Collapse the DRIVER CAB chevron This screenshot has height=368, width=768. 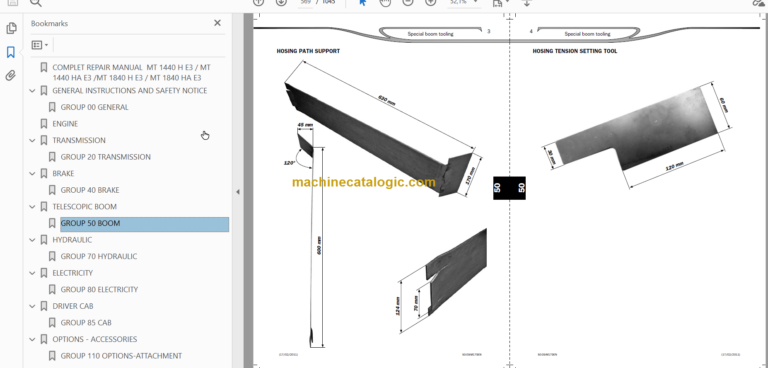32,306
